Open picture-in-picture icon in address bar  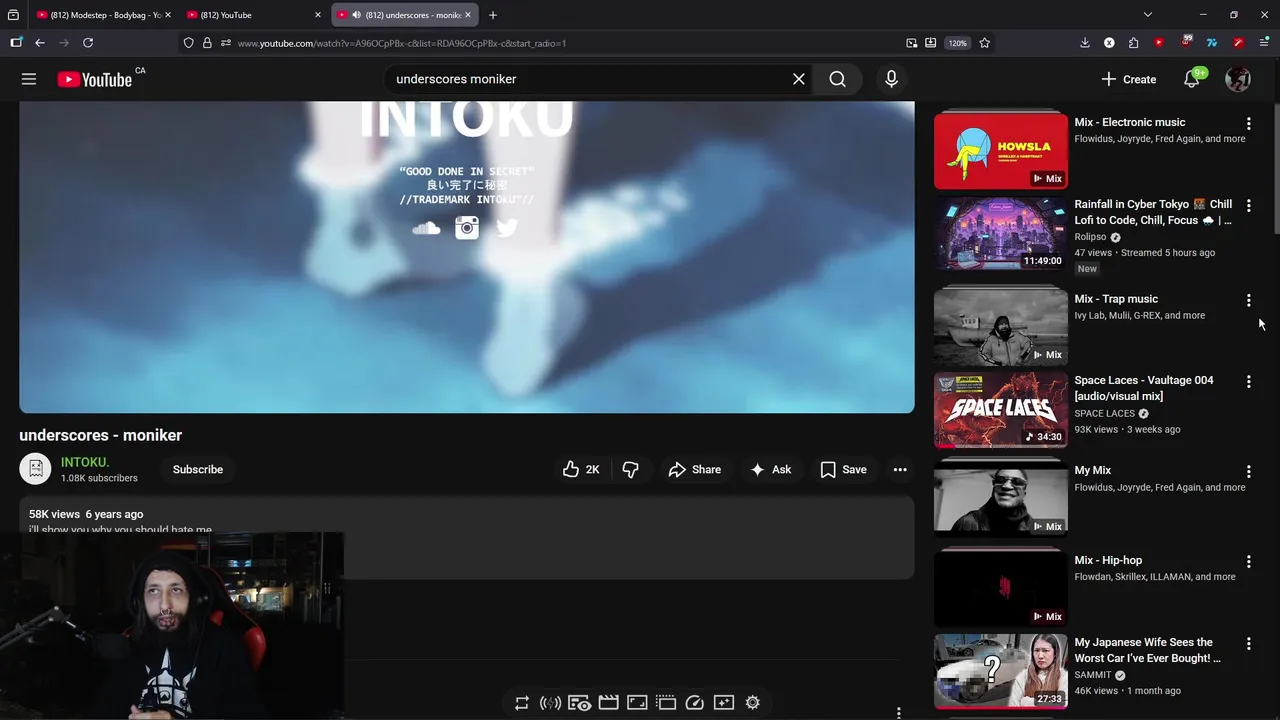(x=912, y=43)
